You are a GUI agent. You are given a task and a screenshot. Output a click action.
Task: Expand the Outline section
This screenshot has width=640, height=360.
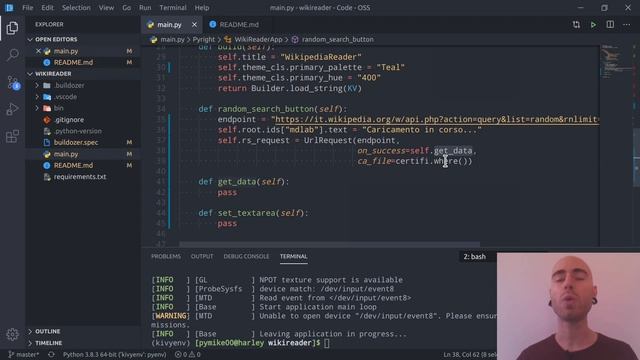47,331
